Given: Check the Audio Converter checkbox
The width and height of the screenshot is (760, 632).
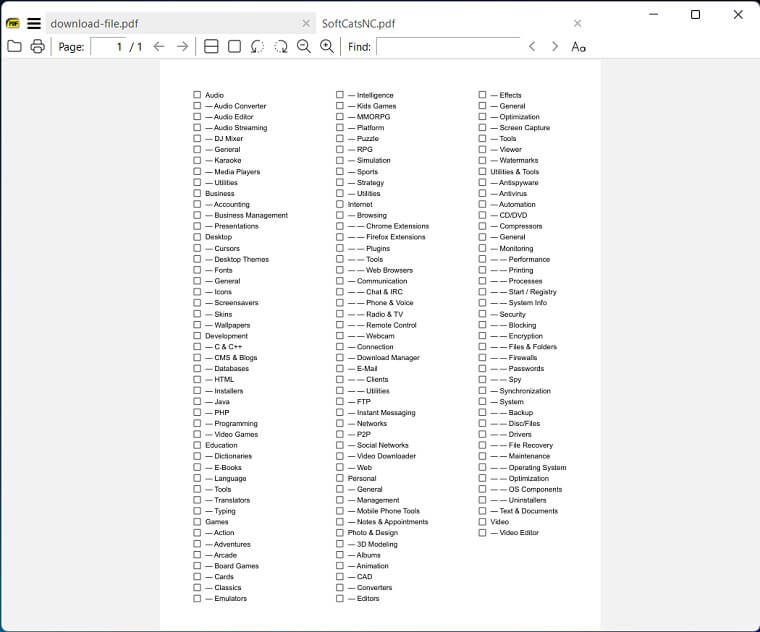Looking at the screenshot, I should [197, 105].
